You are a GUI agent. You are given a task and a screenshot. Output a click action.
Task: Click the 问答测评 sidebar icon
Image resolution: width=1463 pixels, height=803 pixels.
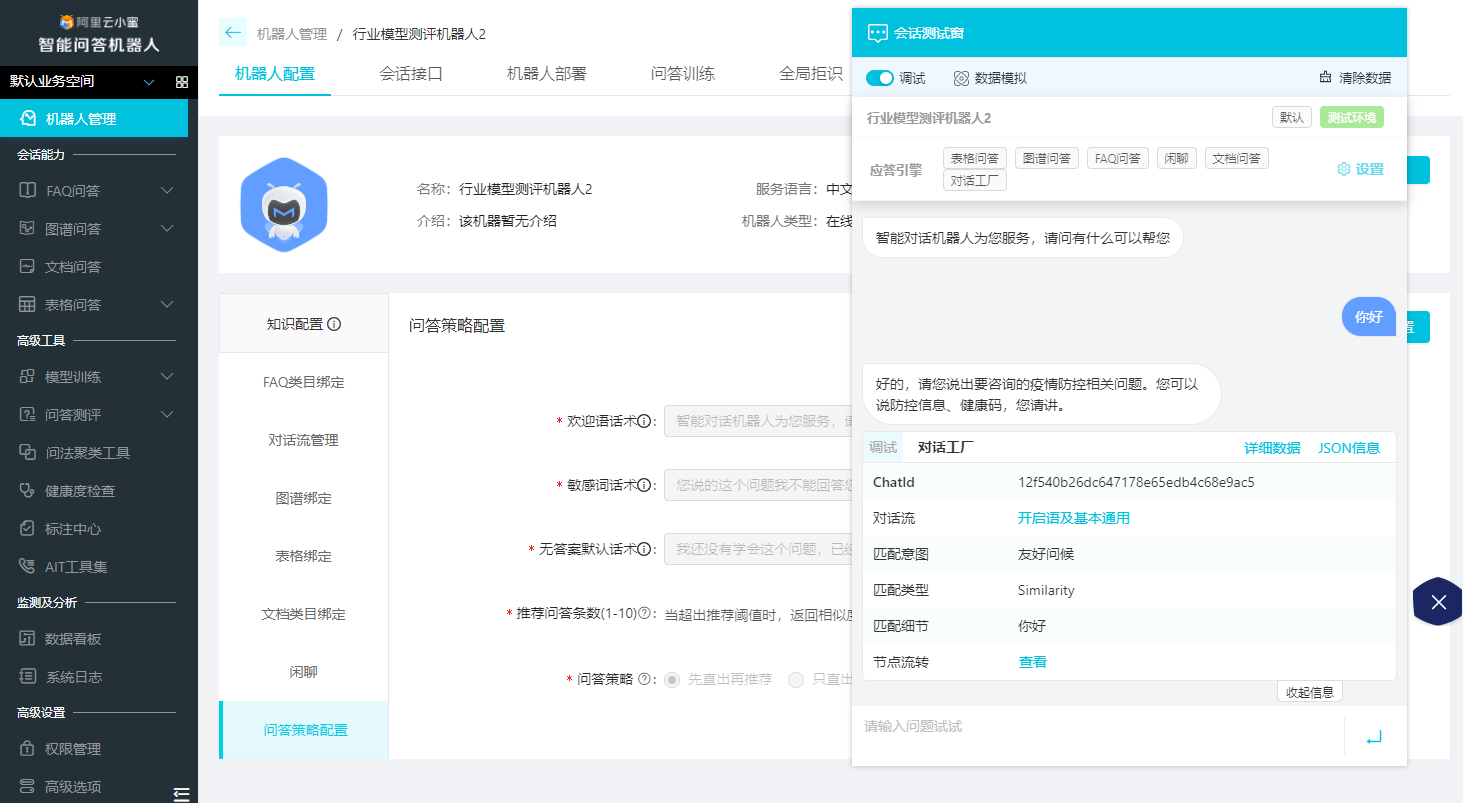[28, 415]
